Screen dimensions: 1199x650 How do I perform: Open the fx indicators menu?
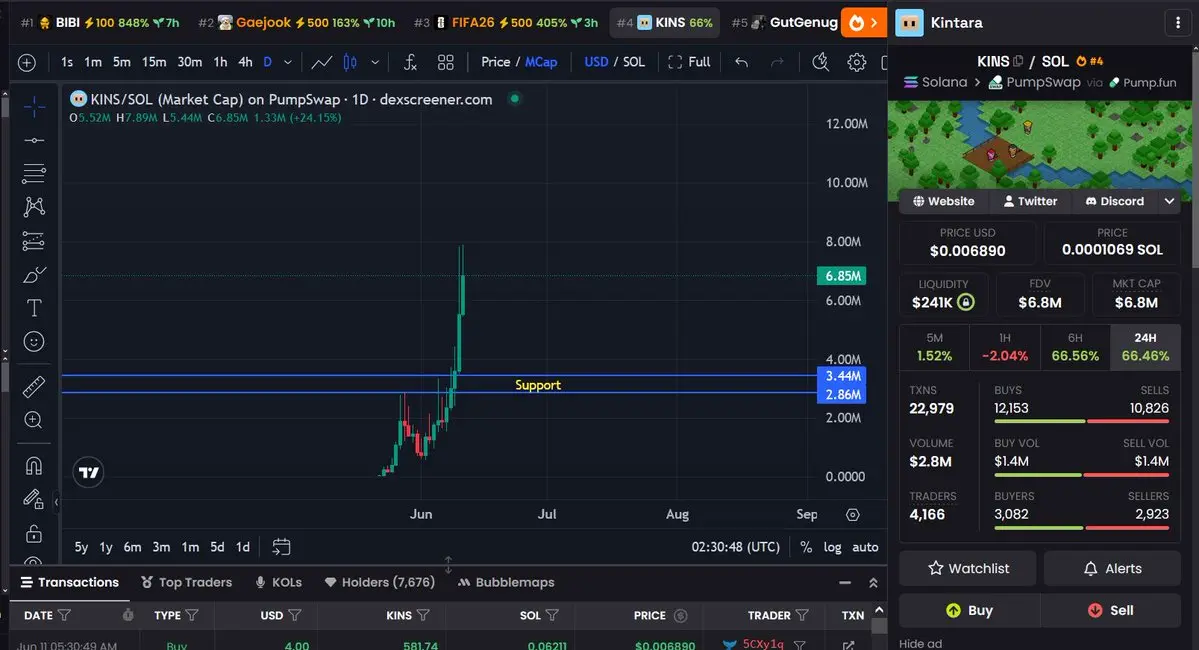pos(410,62)
